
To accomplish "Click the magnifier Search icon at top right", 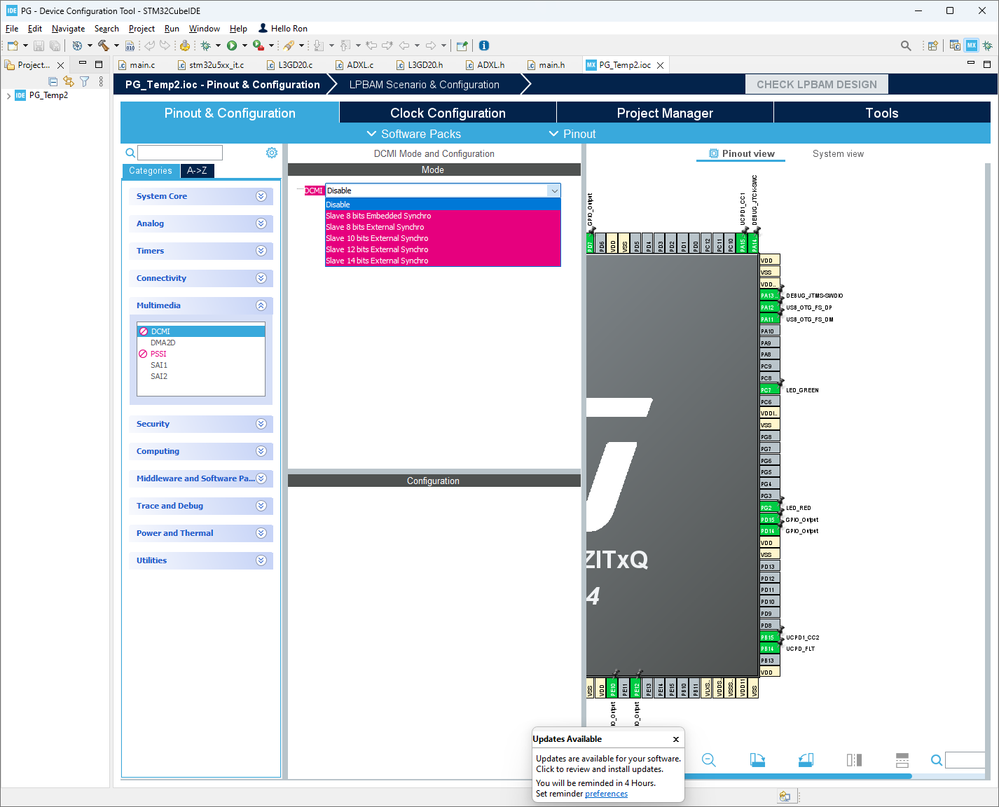I will click(x=905, y=45).
